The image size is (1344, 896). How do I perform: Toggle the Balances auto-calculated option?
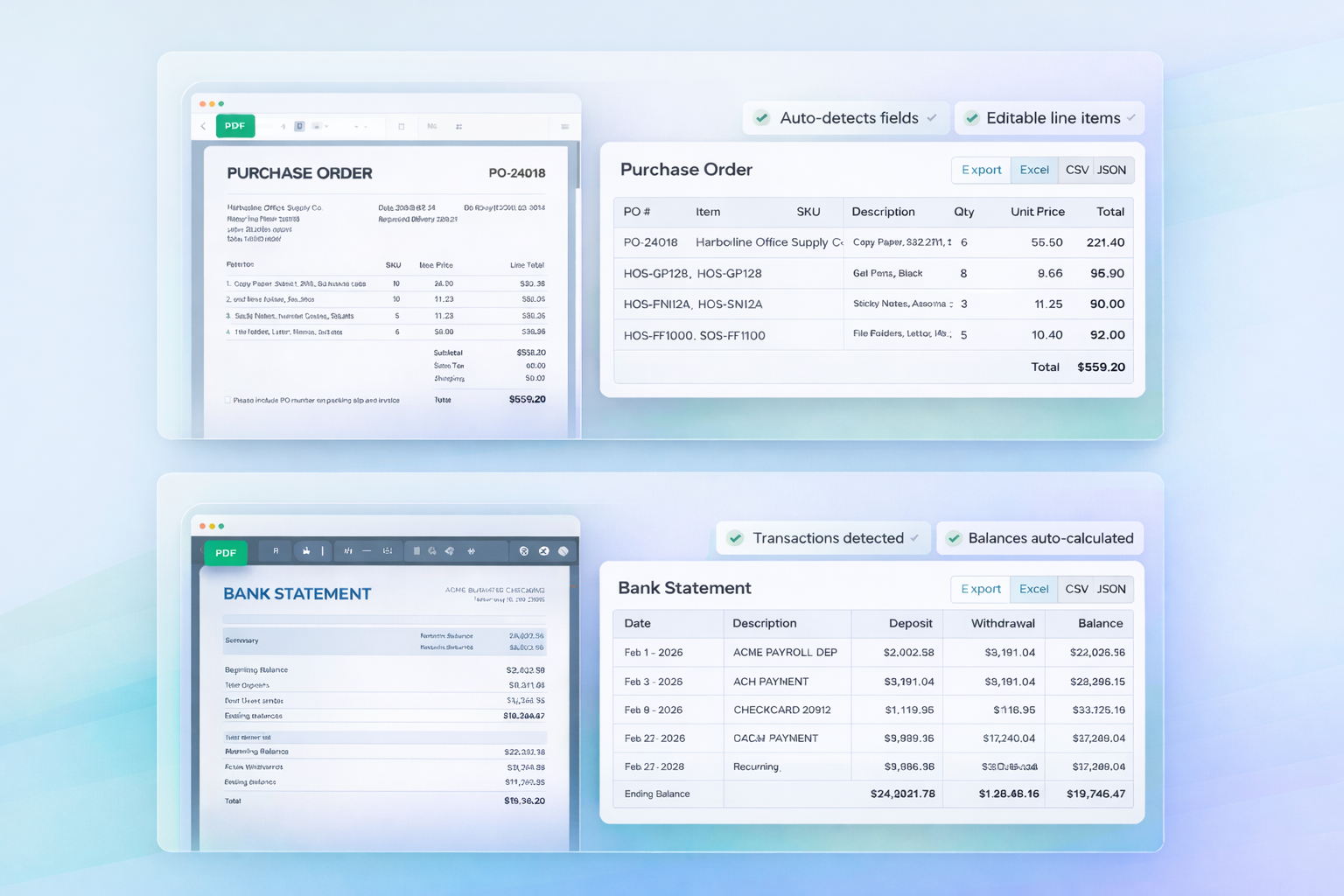click(954, 538)
